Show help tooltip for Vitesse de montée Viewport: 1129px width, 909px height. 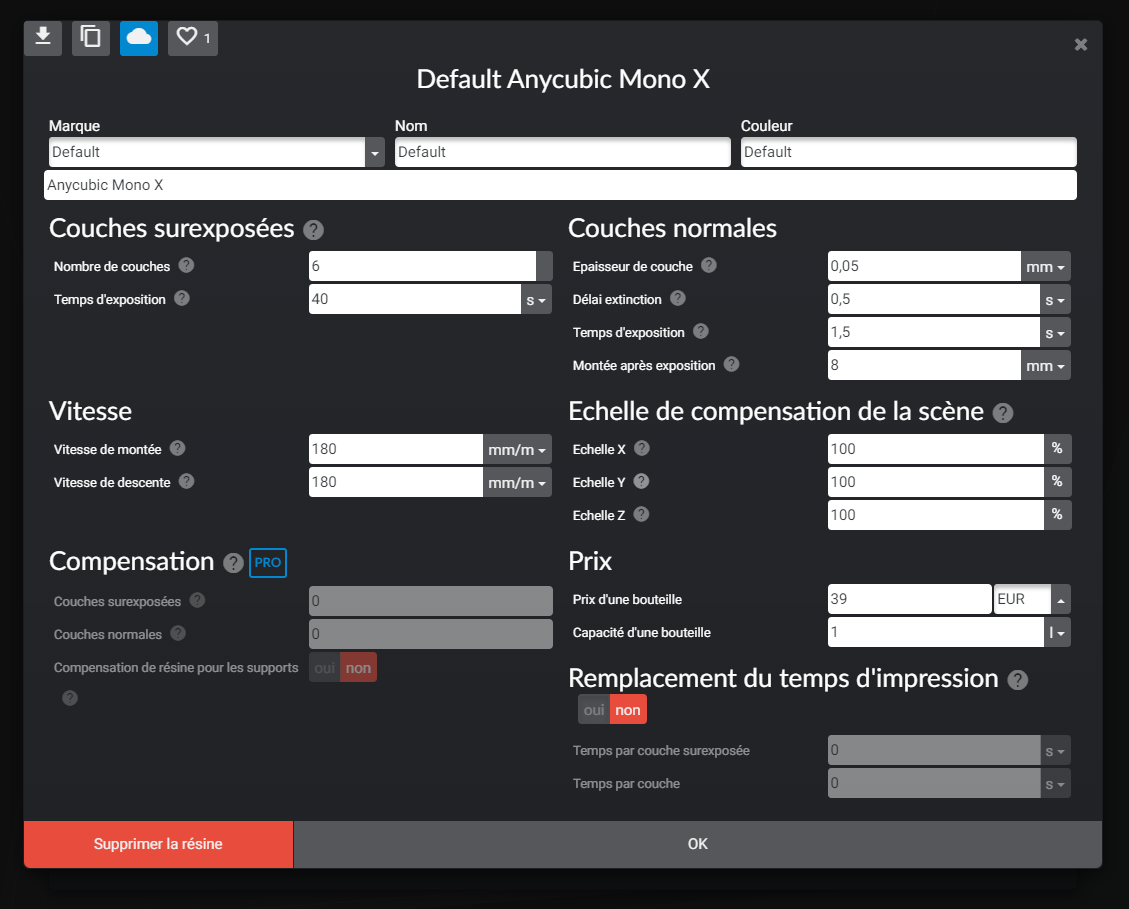tap(178, 449)
